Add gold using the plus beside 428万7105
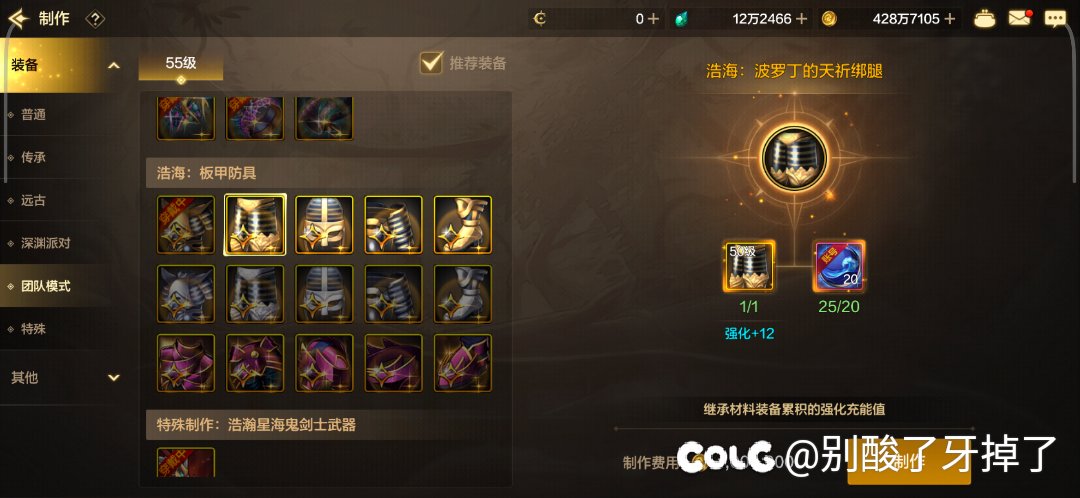The image size is (1080, 498). [x=950, y=19]
